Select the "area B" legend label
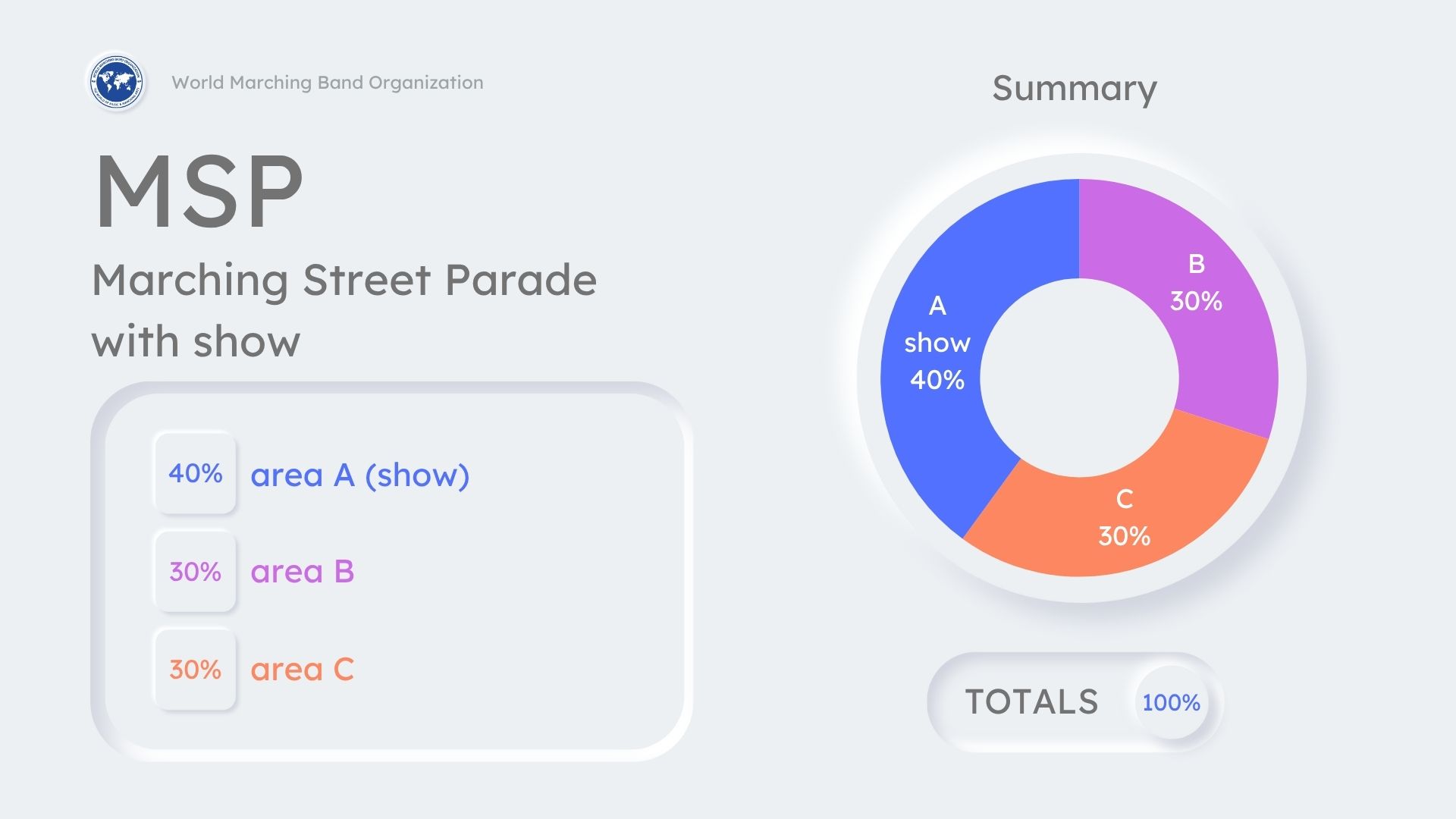The height and width of the screenshot is (819, 1456). coord(303,572)
